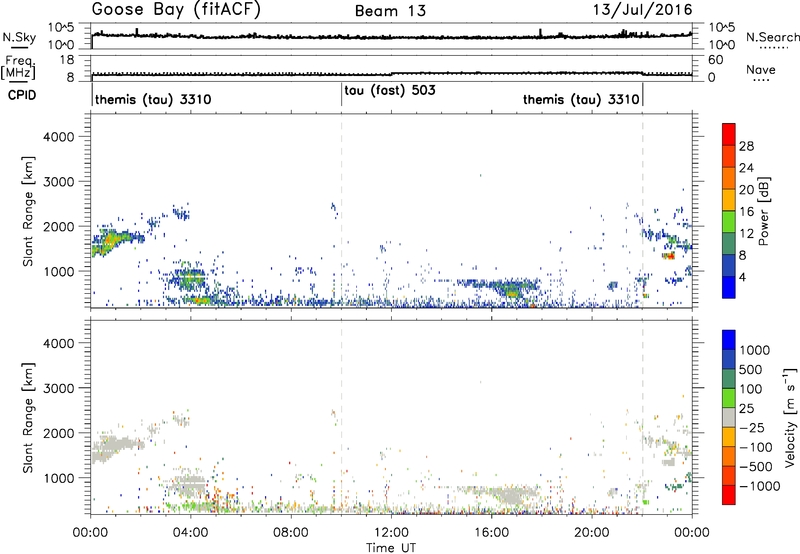Click the 'Goose Bay (fitACF)' plot title
Screen dimensions: 800x554
(176, 10)
